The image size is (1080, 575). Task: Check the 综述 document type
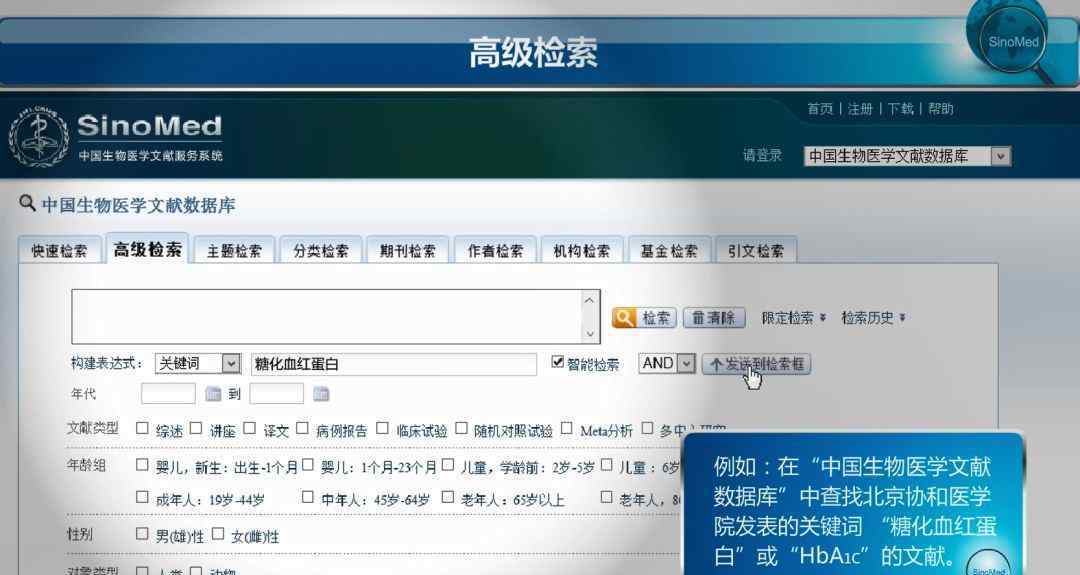[x=142, y=428]
